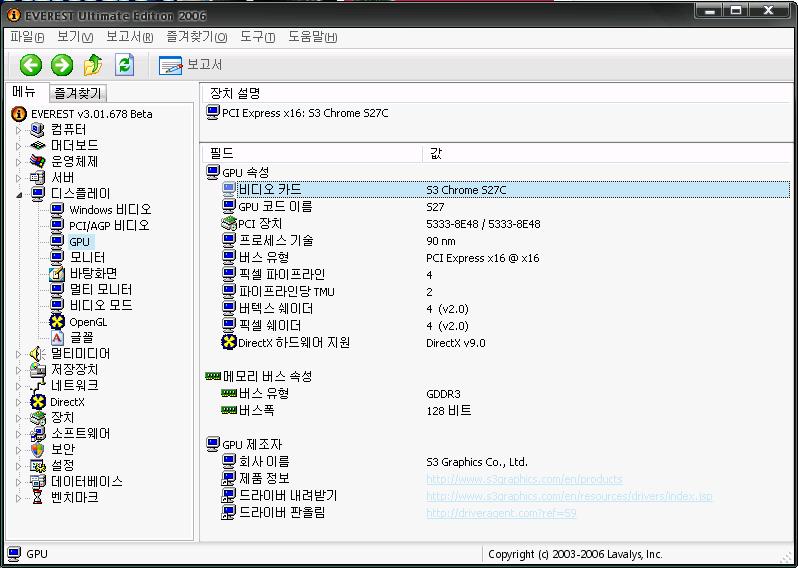Click the up-level folder arrow icon
The height and width of the screenshot is (568, 798).
pos(93,65)
